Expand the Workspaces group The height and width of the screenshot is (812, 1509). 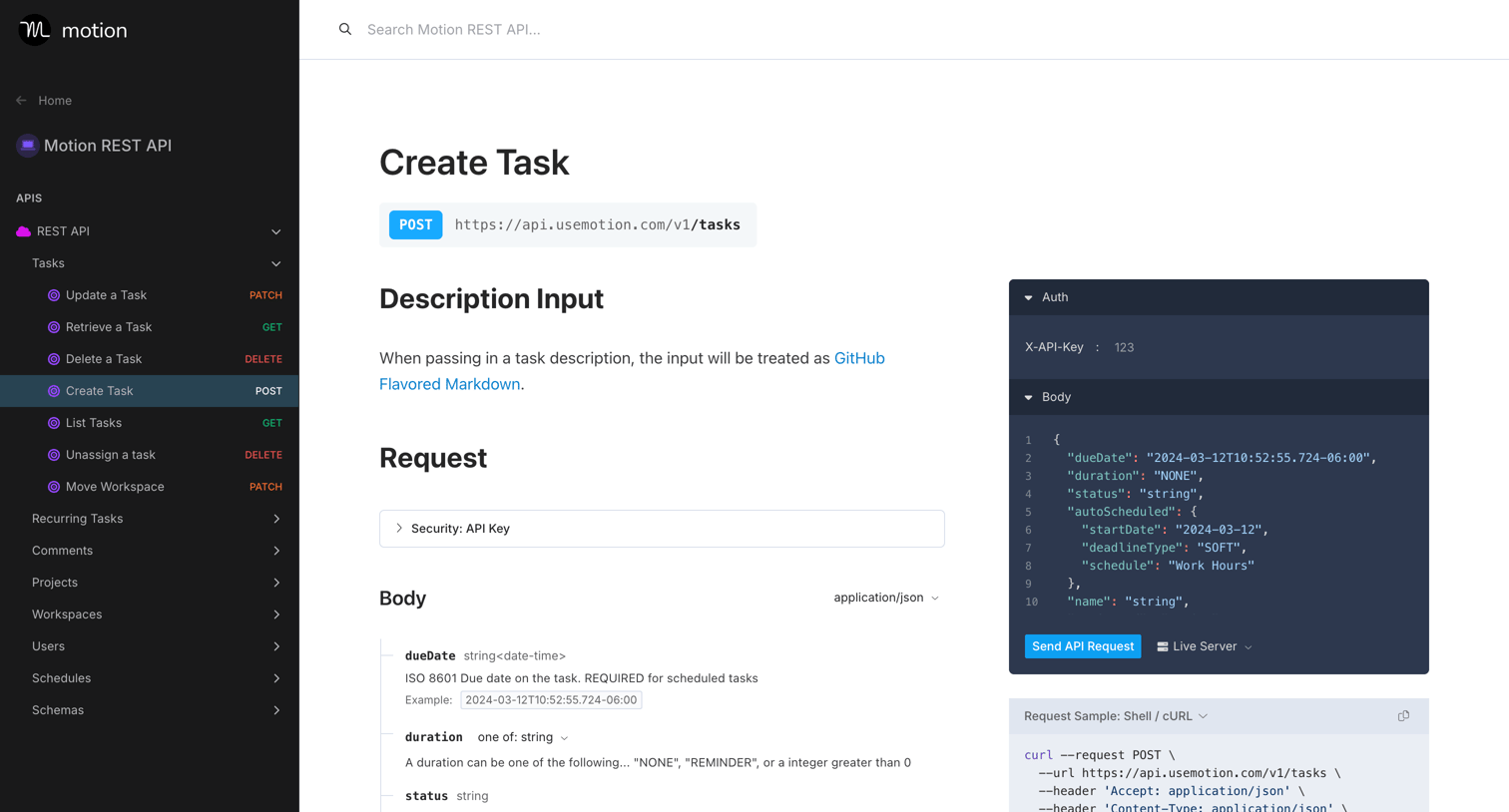[x=276, y=614]
